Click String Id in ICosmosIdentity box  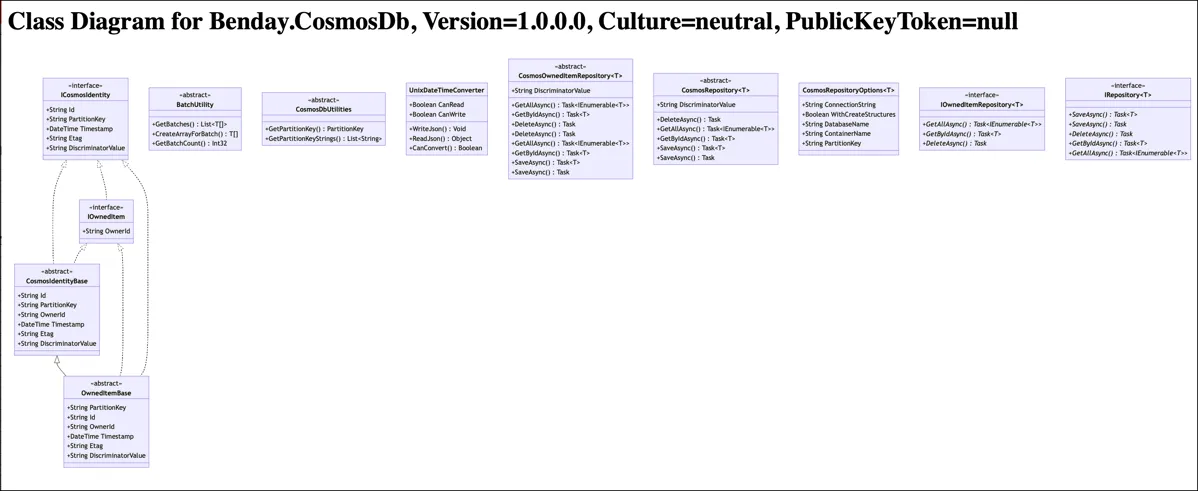(x=60, y=110)
